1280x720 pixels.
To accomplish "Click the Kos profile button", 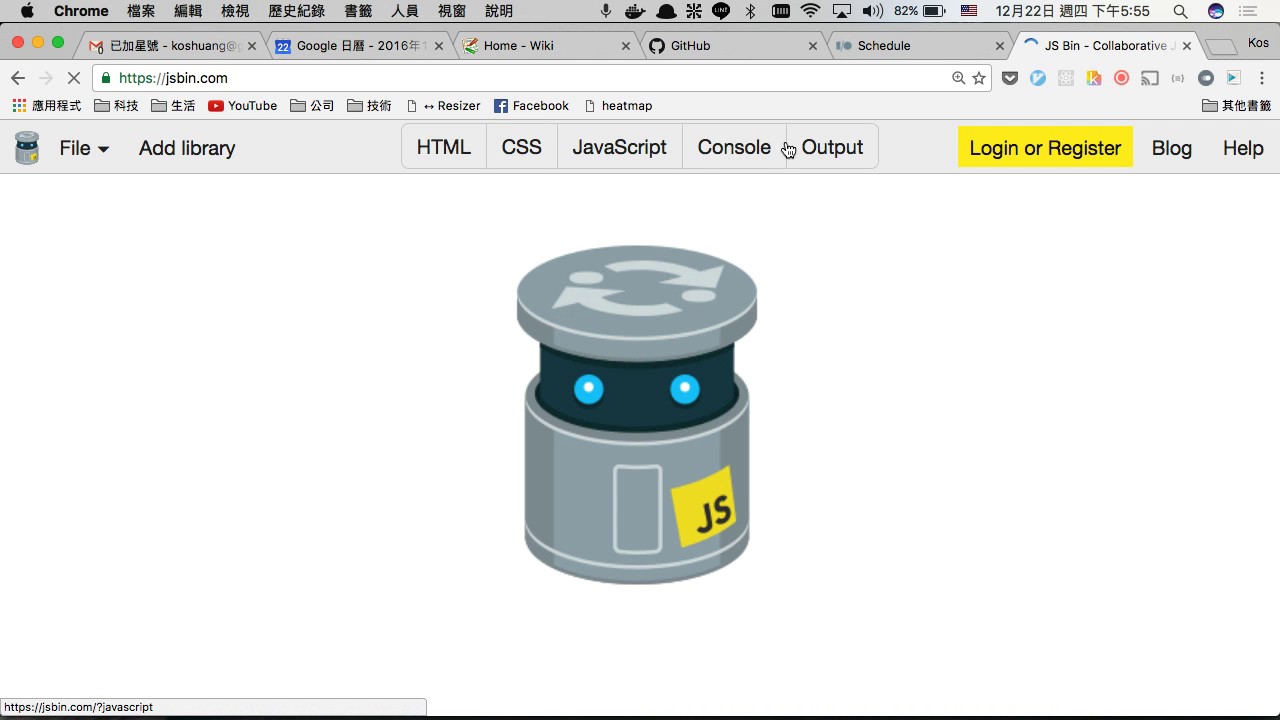I will click(x=1258, y=43).
